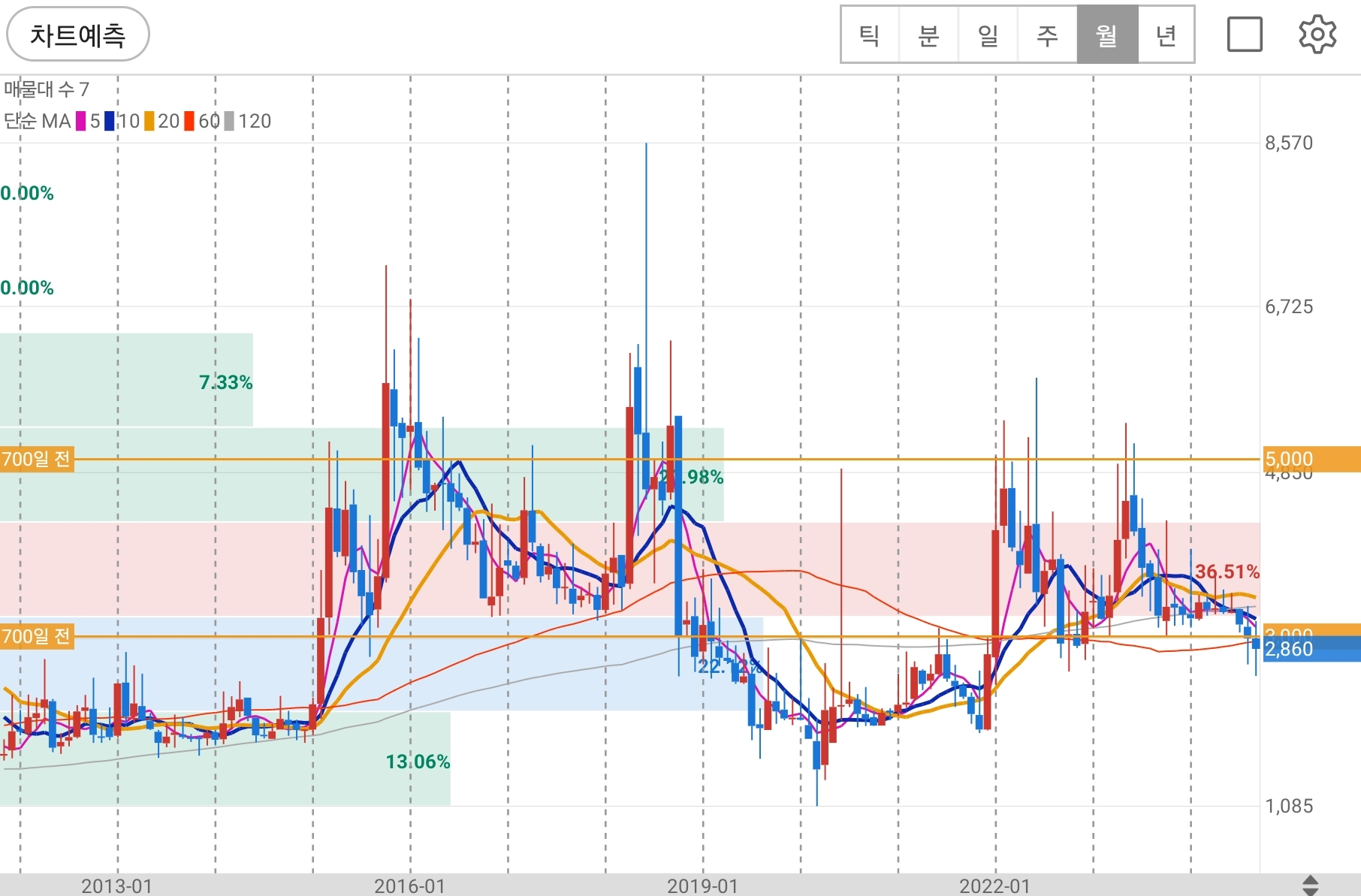Click the orange 5,000 price tag
The image size is (1361, 896).
1311,459
